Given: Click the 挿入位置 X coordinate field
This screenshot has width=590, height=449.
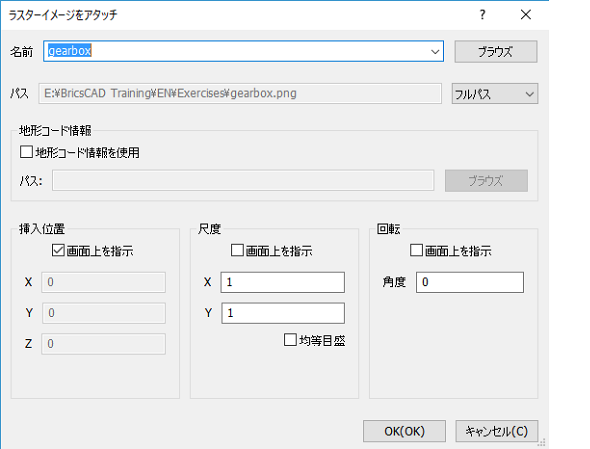Looking at the screenshot, I should [x=103, y=282].
